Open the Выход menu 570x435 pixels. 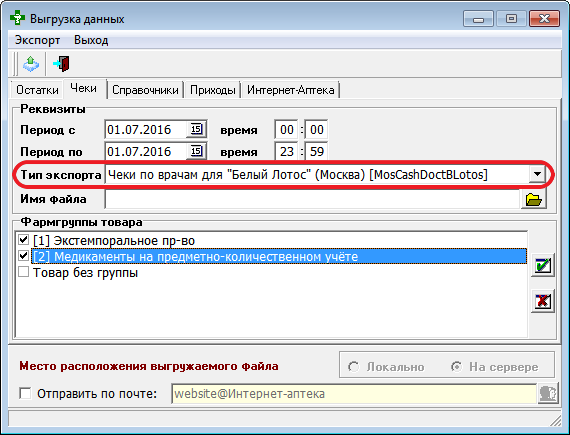pos(91,40)
